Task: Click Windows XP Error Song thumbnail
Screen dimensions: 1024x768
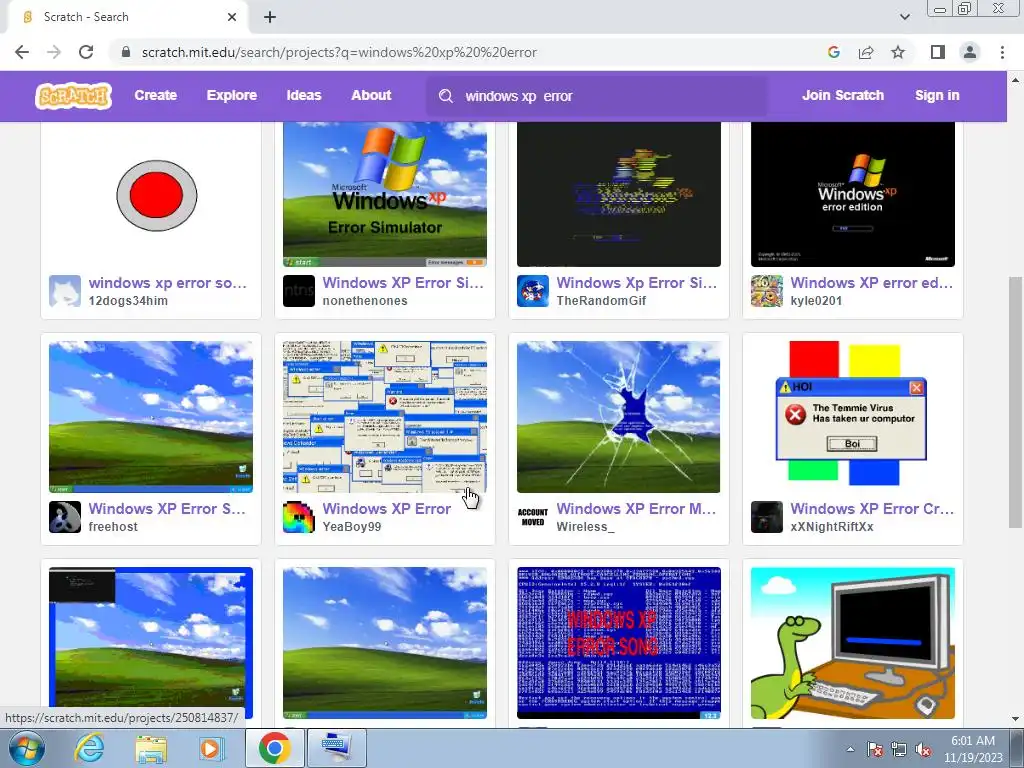Action: [618, 643]
